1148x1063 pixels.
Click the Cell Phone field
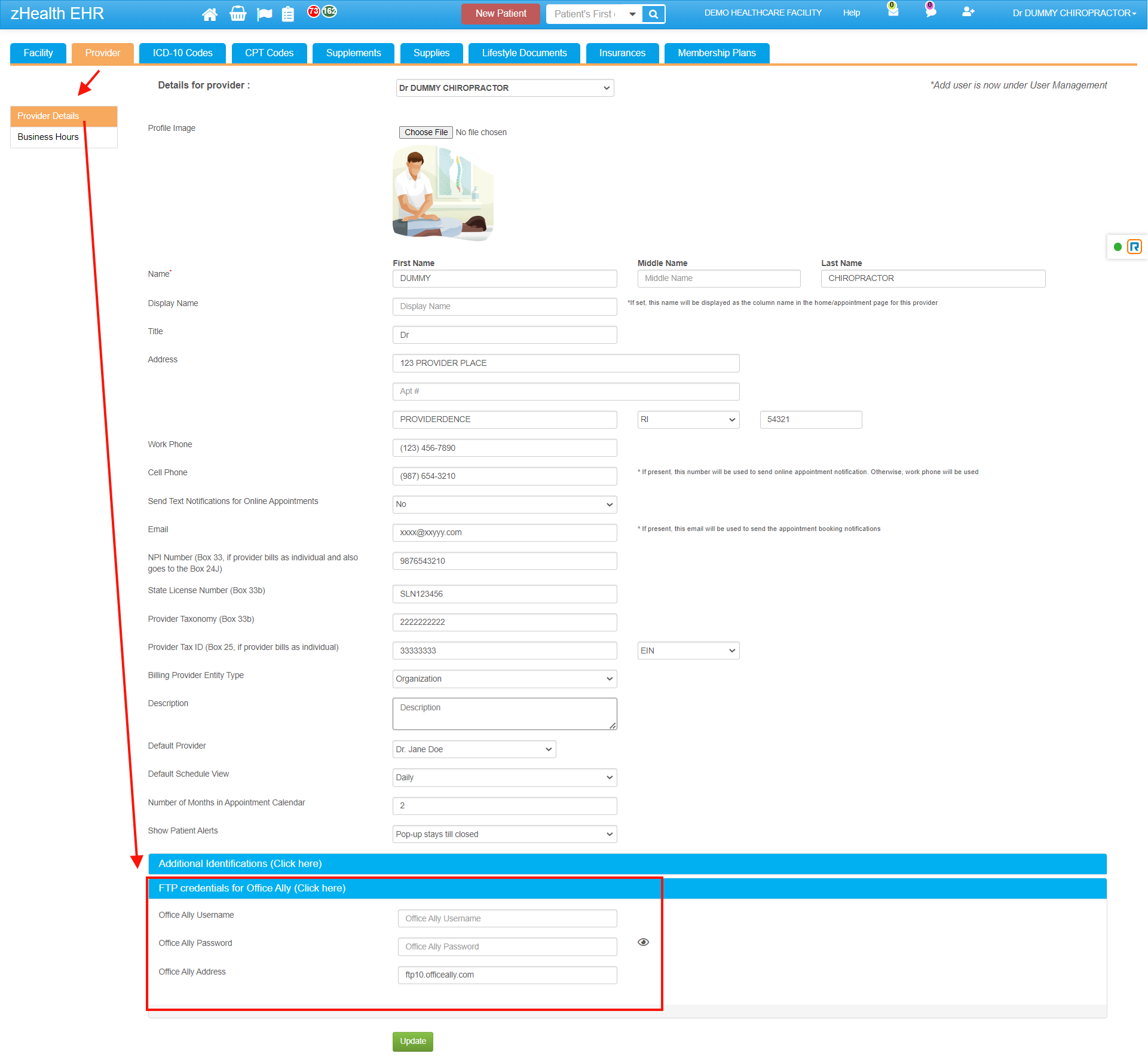(x=505, y=476)
